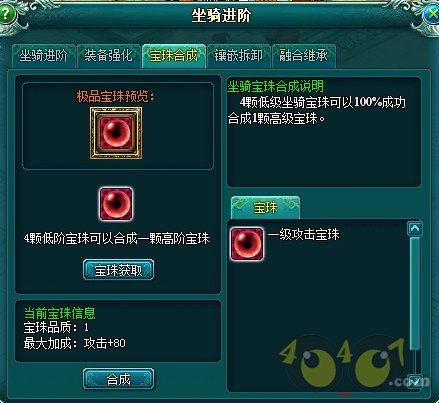Select the 宝珠合成 tab
The image size is (439, 403).
click(174, 56)
